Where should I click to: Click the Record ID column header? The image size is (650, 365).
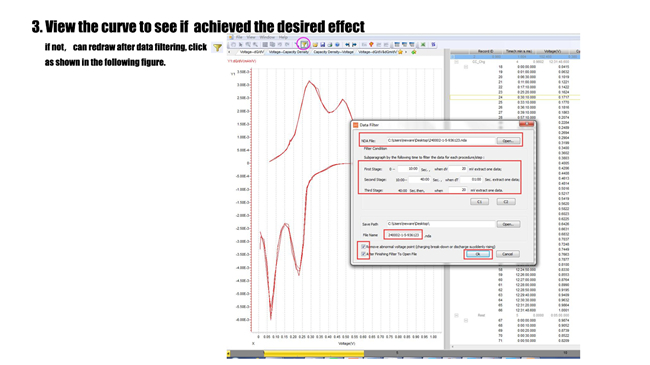(485, 51)
